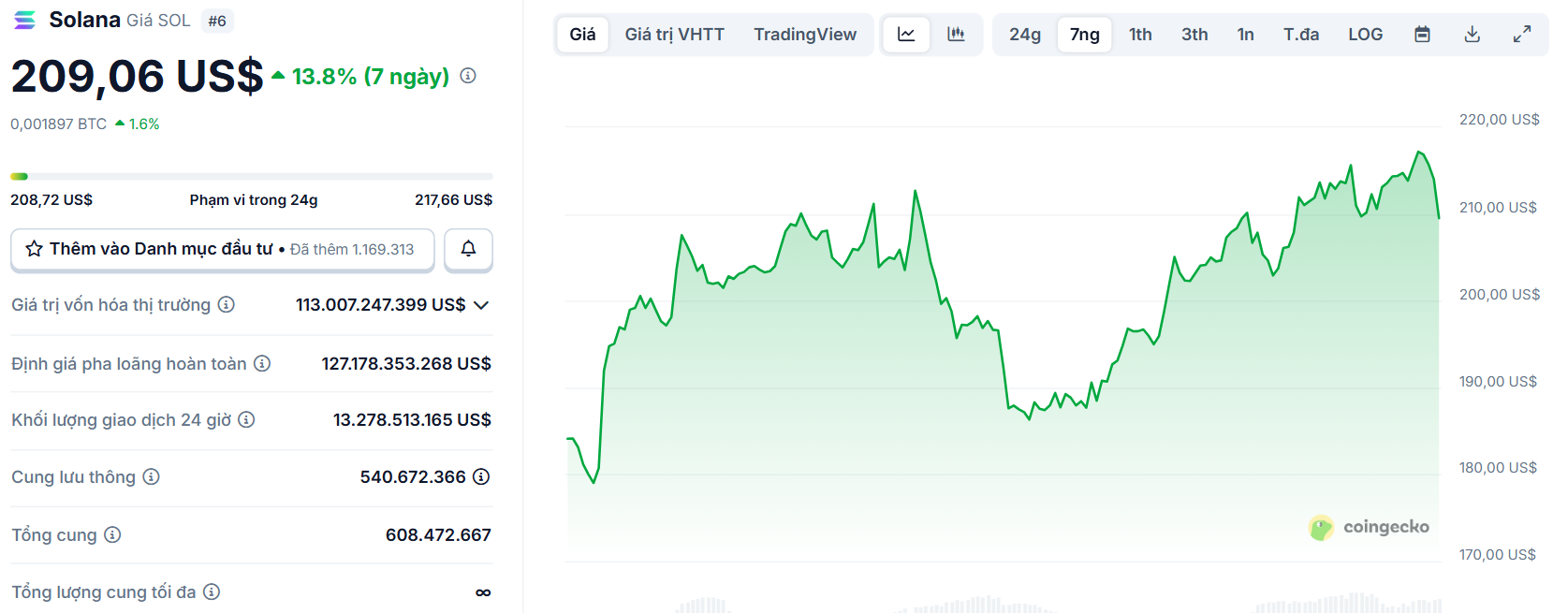Screen dimensions: 1568x613
Task: Click the price chart peak near 217 US$
Action: (x=1420, y=152)
